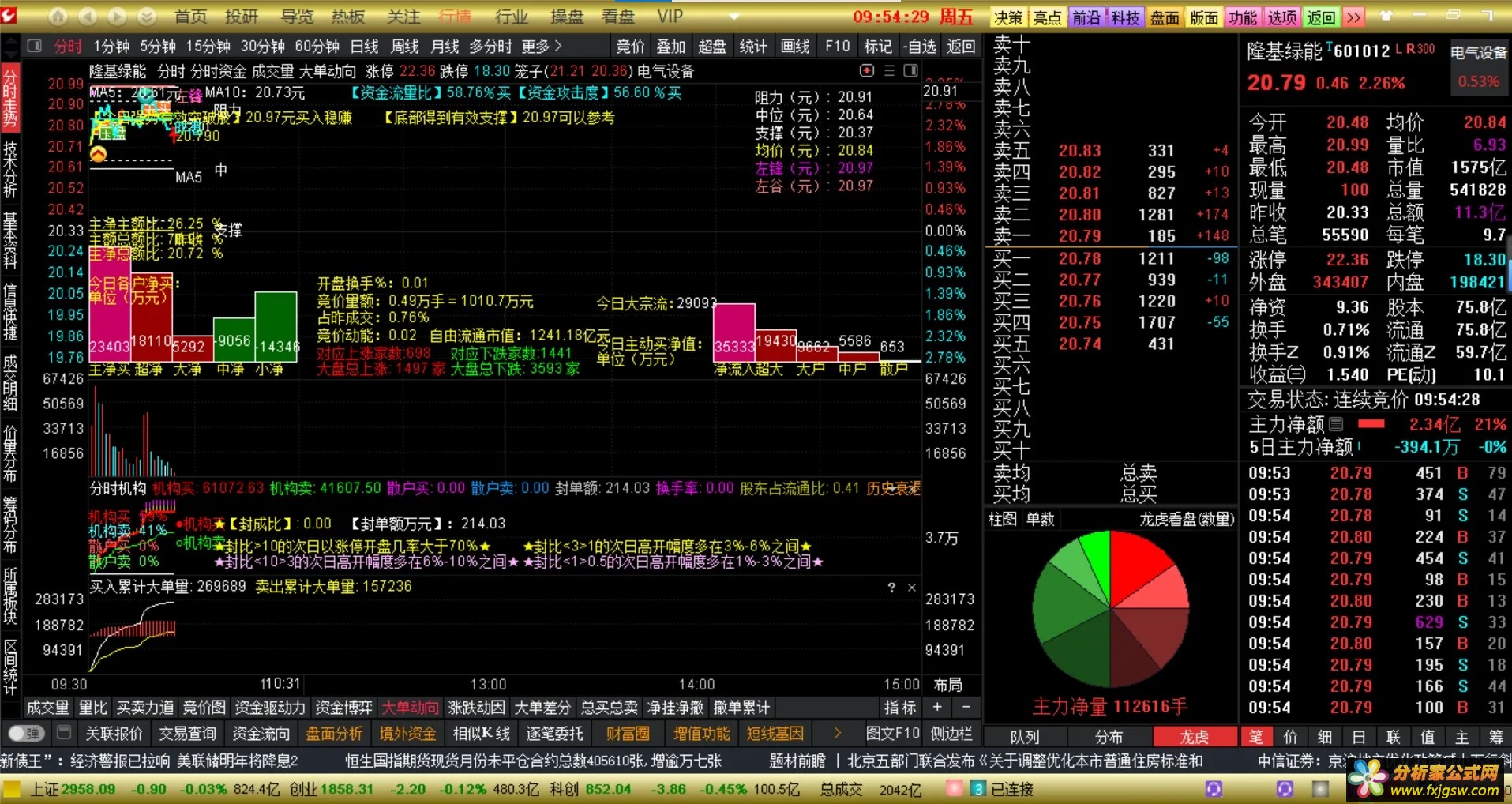Open 盘面分析 analysis link
1512x804 pixels.
click(x=334, y=734)
